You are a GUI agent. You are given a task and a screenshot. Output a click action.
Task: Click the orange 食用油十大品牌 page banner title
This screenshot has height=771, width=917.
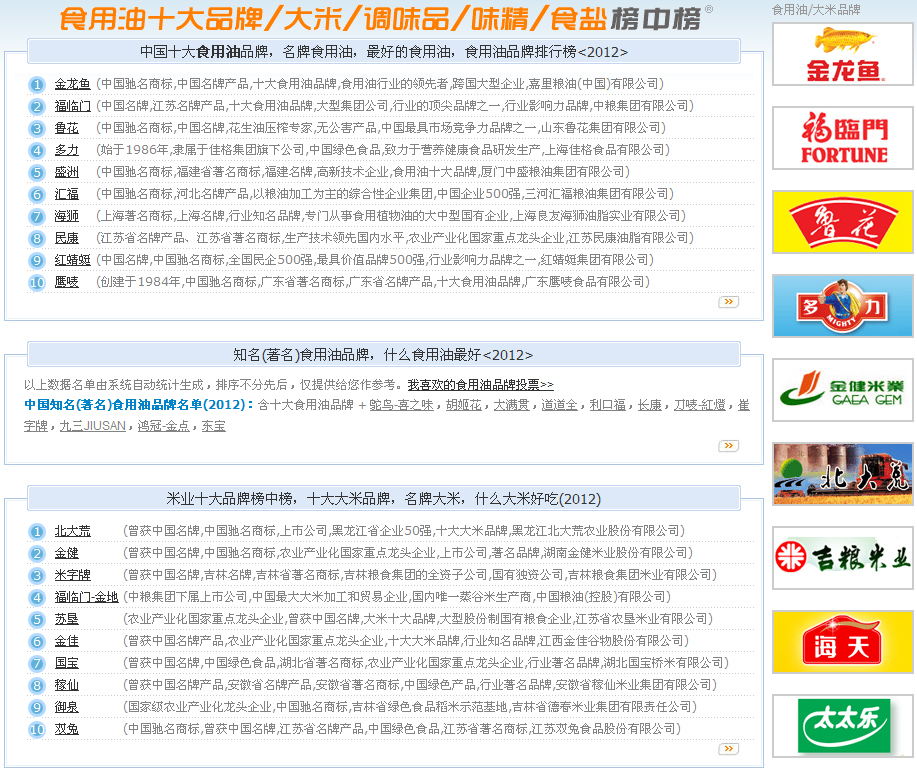point(380,18)
